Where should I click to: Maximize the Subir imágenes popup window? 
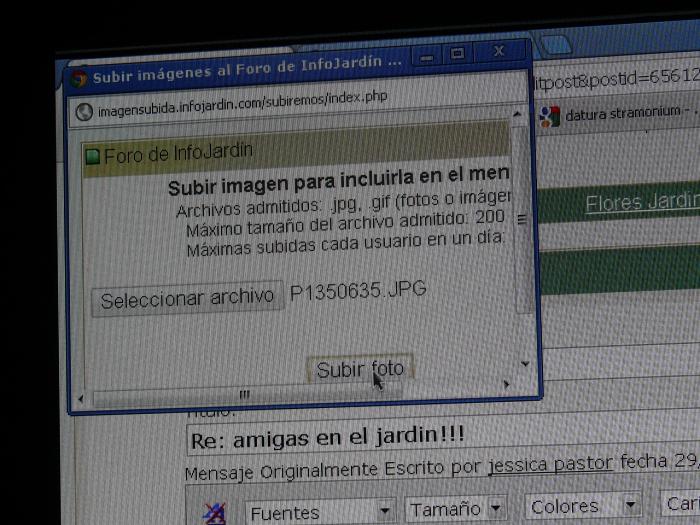(457, 54)
